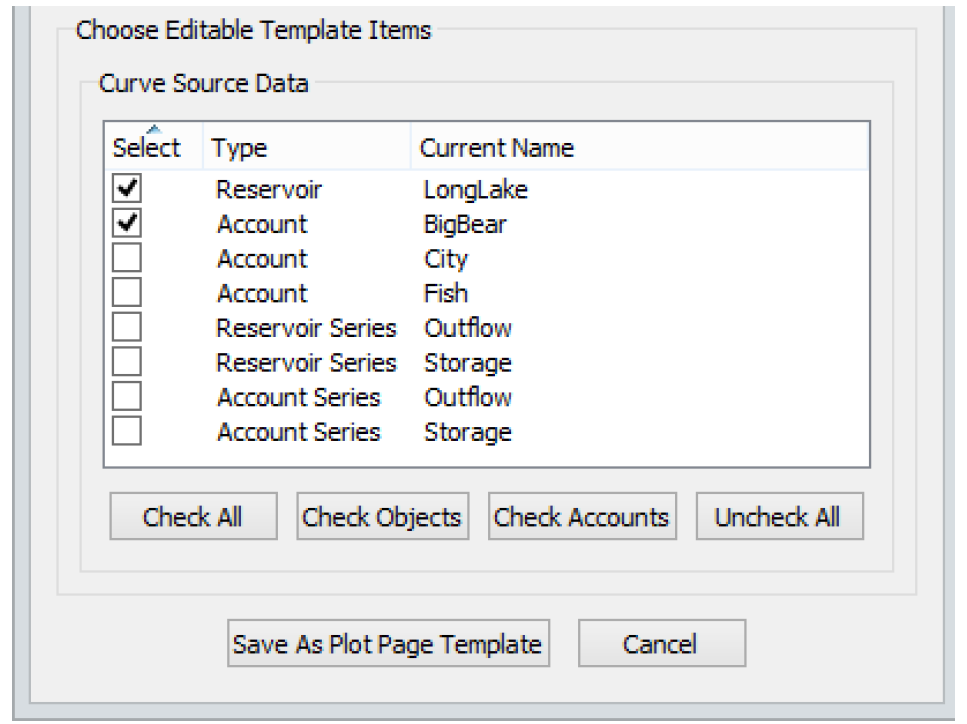Select the Fish name cell in the list
This screenshot has height=724, width=967.
pyautogui.click(x=444, y=294)
